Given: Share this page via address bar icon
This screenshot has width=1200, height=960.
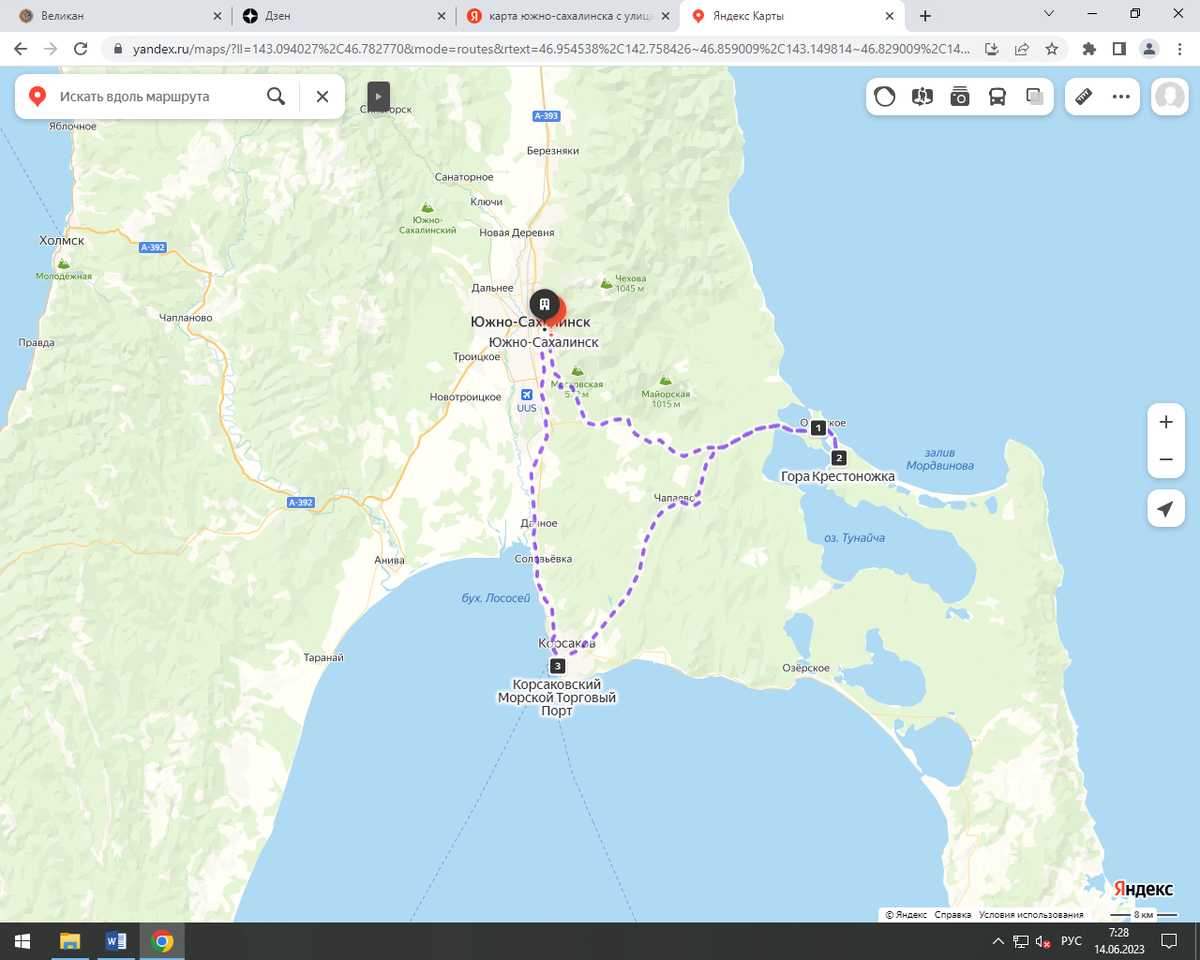Looking at the screenshot, I should click(x=1021, y=48).
